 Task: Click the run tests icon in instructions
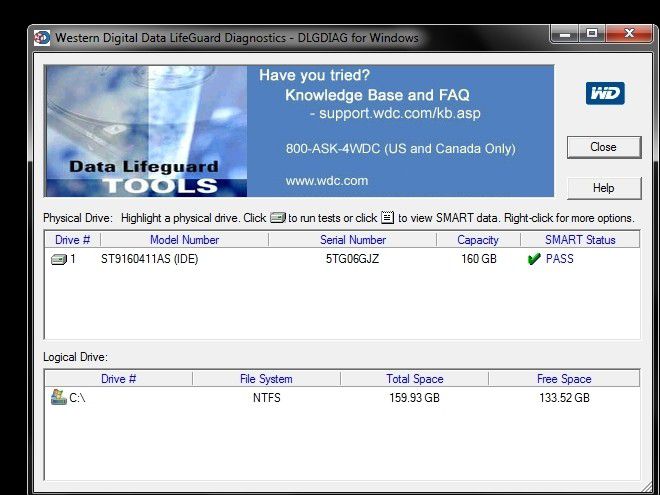point(277,218)
